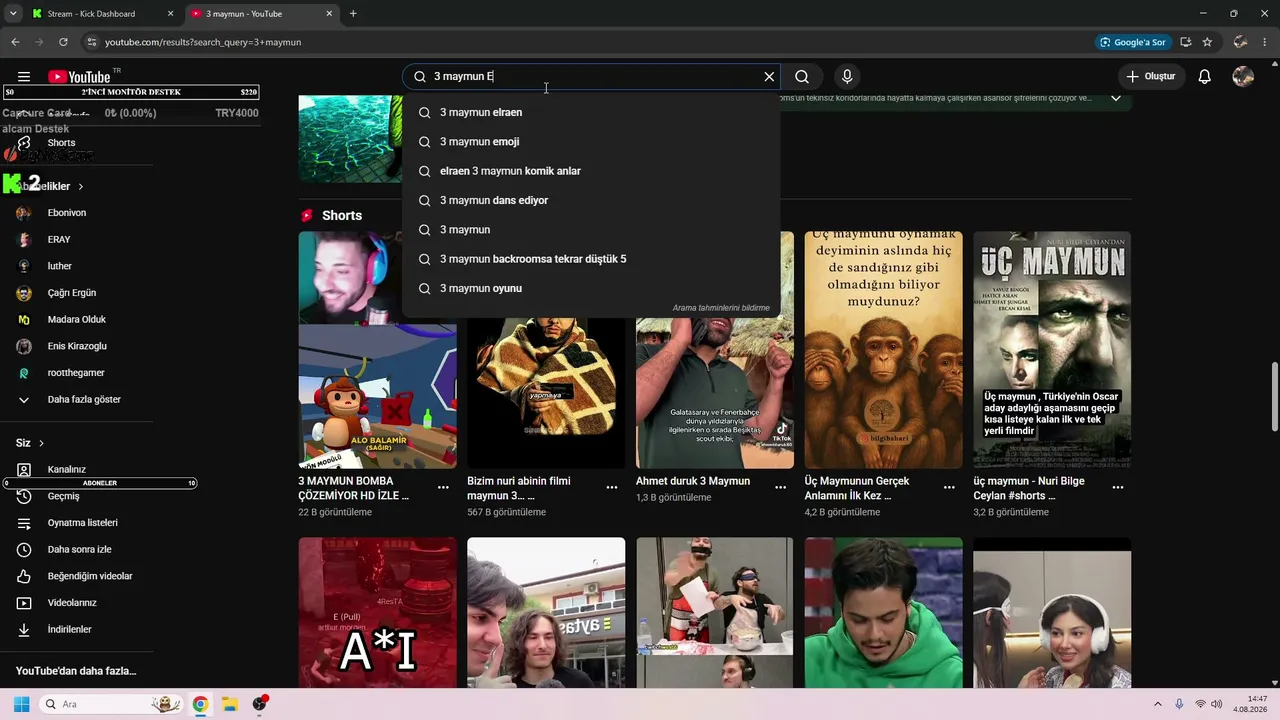Open the tab search dropdown arrow
Image resolution: width=1280 pixels, height=720 pixels.
[13, 14]
